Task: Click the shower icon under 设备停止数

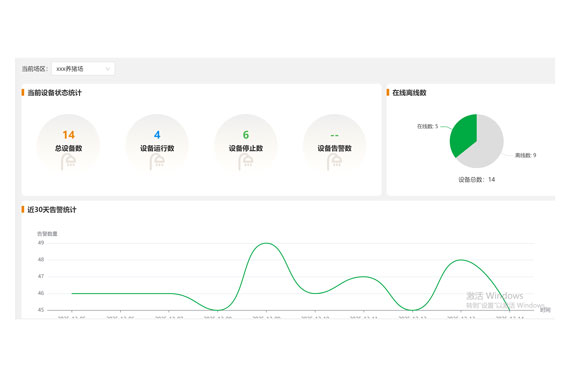Action: (x=246, y=161)
